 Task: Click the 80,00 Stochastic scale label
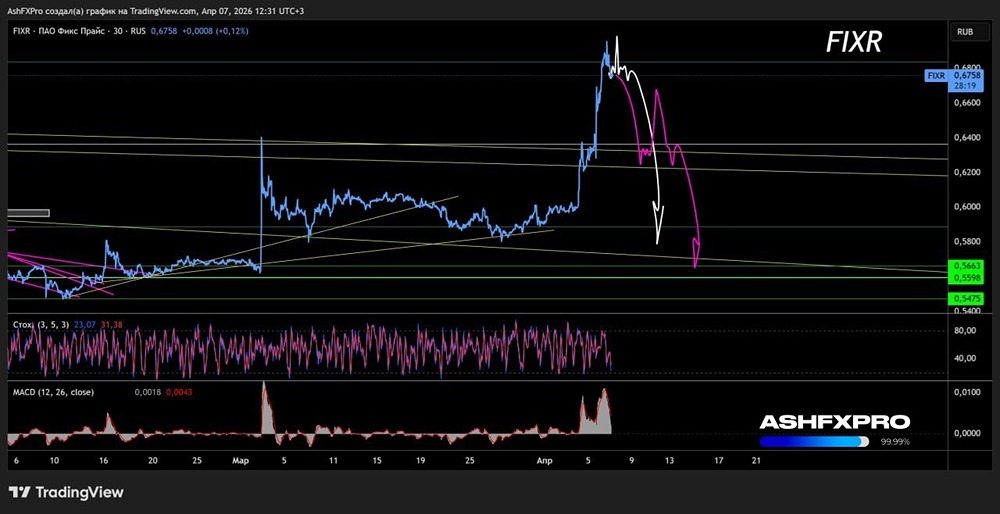tap(967, 330)
